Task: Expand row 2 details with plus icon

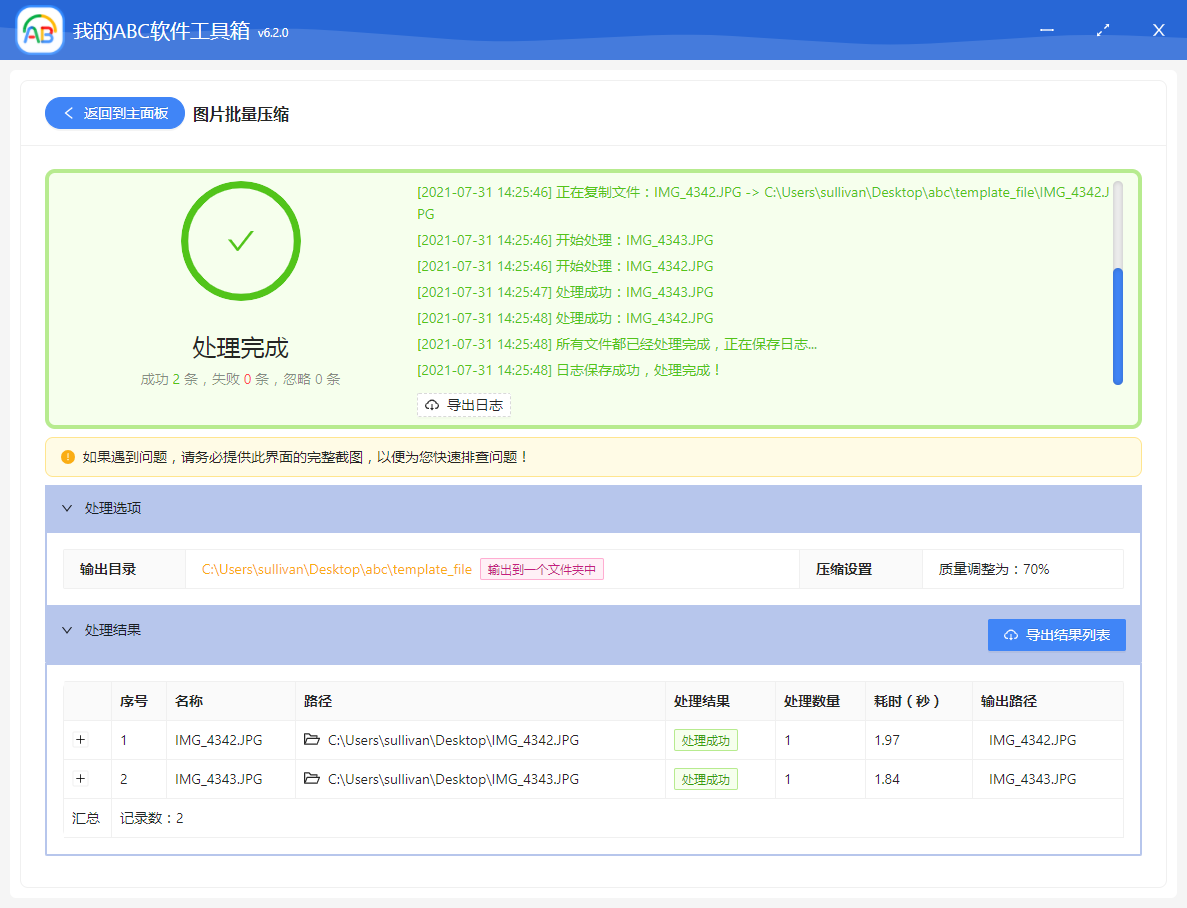Action: [x=81, y=779]
